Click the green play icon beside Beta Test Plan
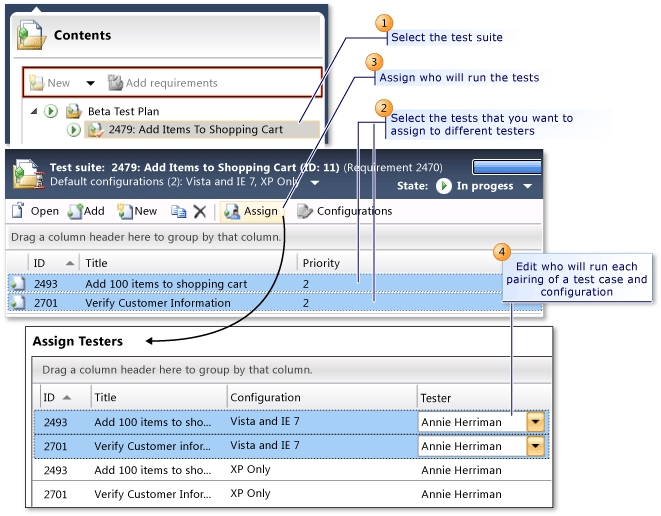The width and height of the screenshot is (661, 516). coord(51,111)
